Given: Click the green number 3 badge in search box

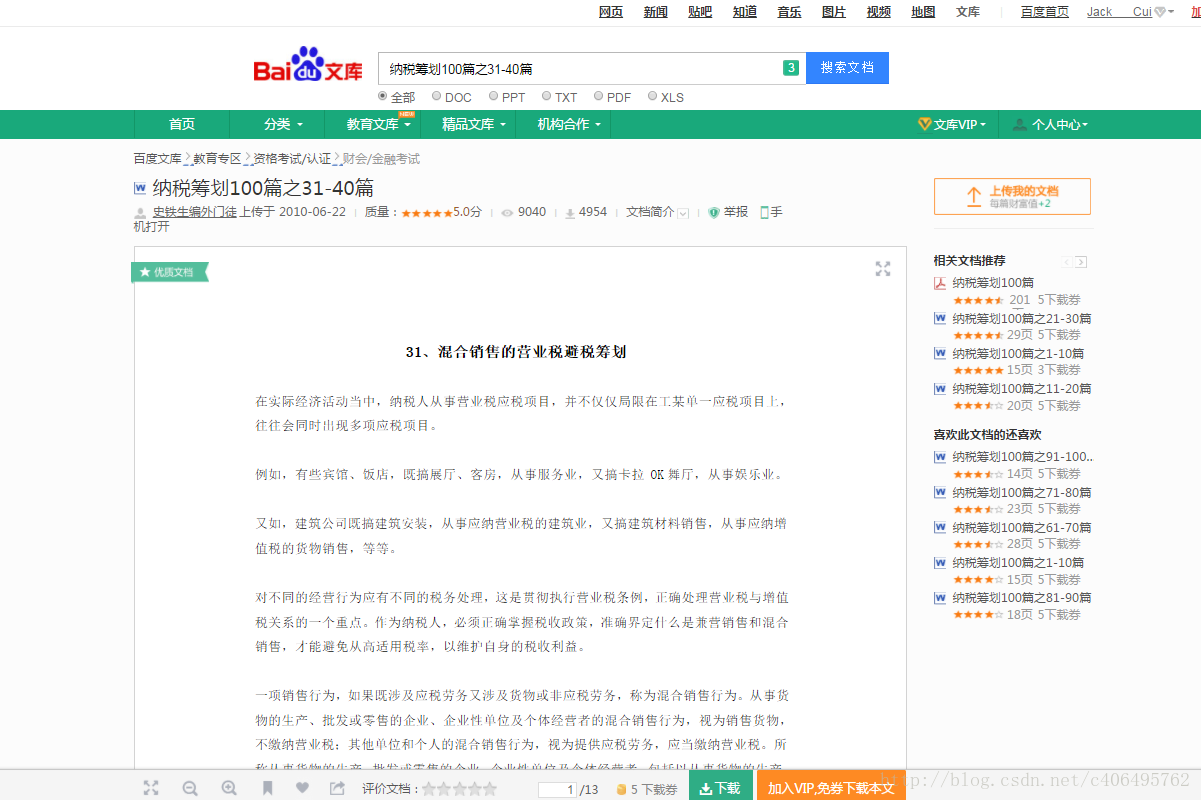Looking at the screenshot, I should pyautogui.click(x=791, y=68).
